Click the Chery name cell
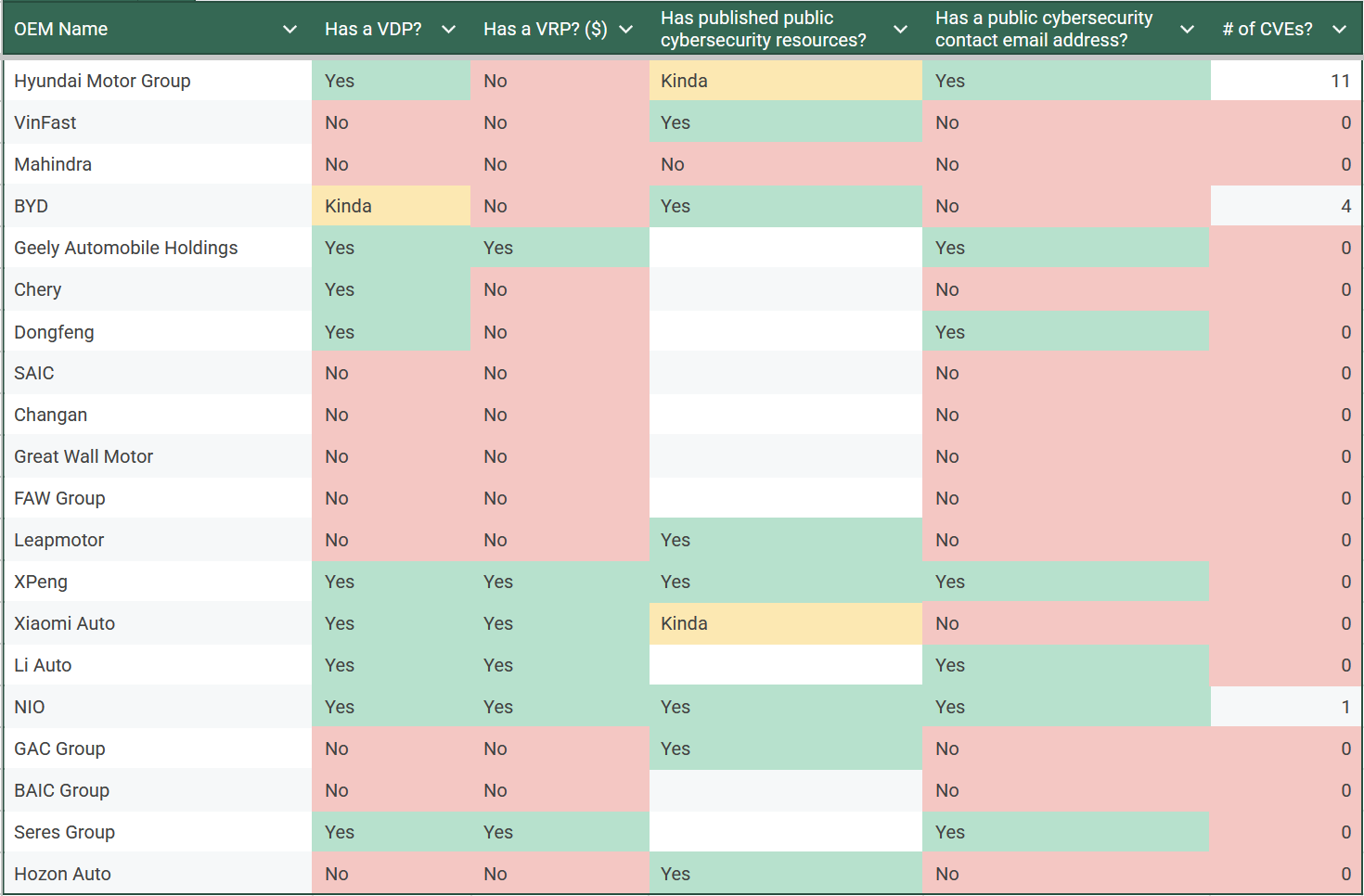Image resolution: width=1364 pixels, height=896 pixels. [x=158, y=289]
